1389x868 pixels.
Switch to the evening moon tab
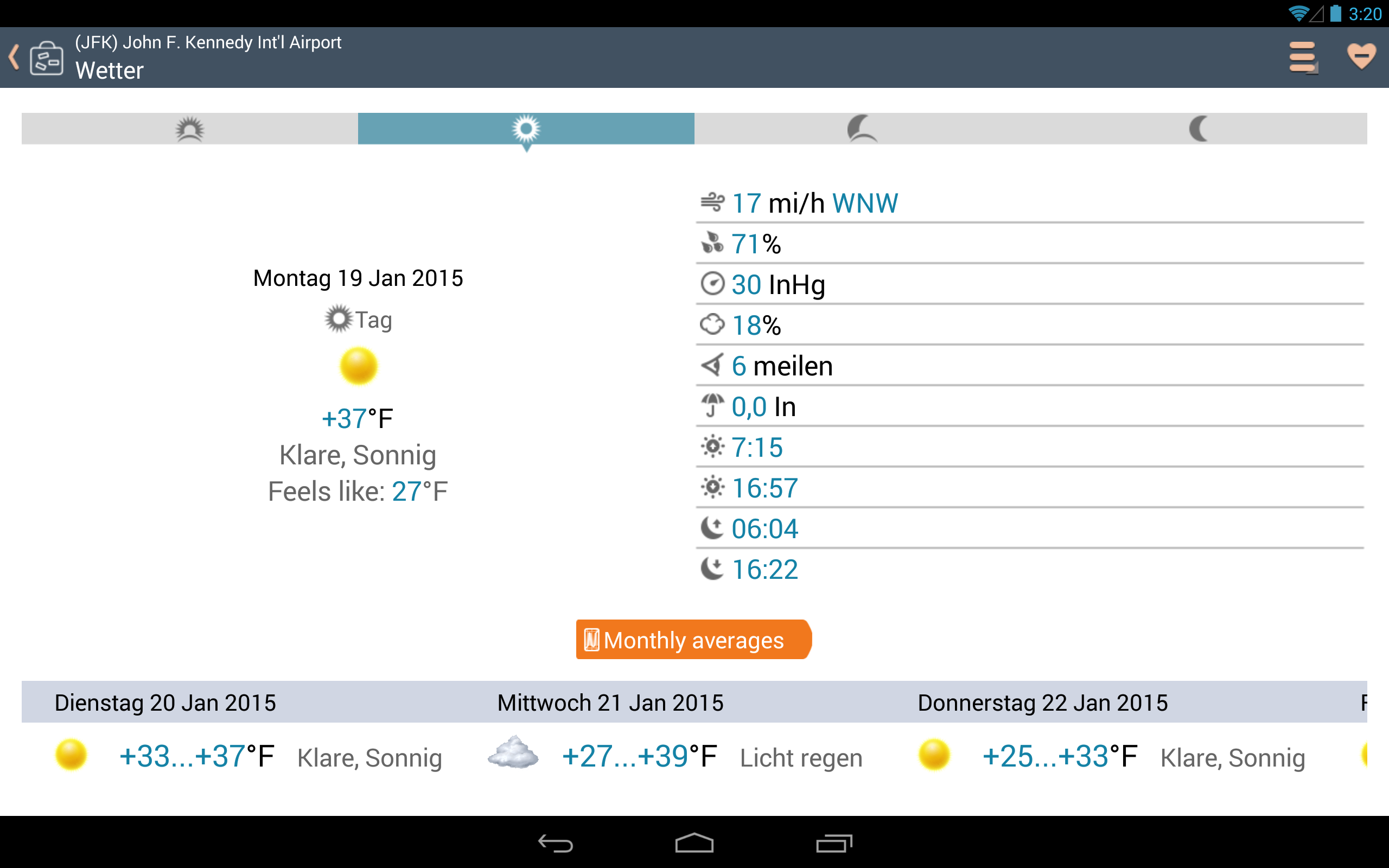(862, 129)
